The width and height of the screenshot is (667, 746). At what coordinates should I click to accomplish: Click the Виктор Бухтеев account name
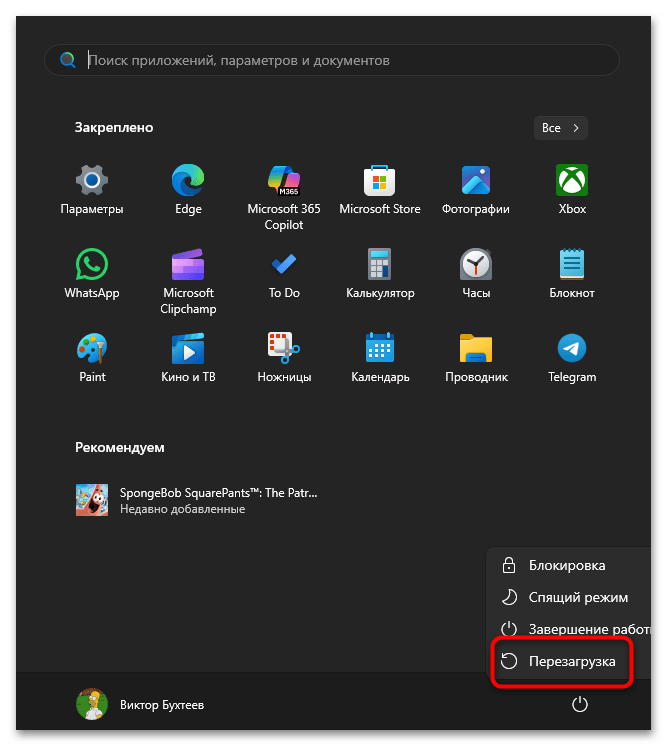(162, 705)
